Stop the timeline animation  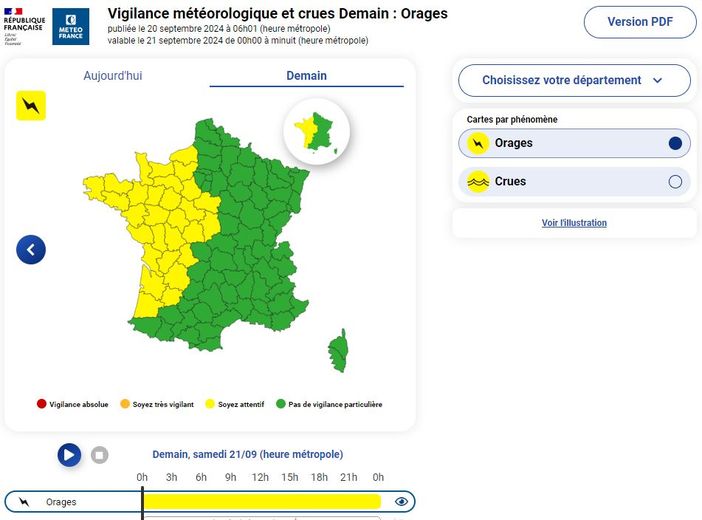99,455
